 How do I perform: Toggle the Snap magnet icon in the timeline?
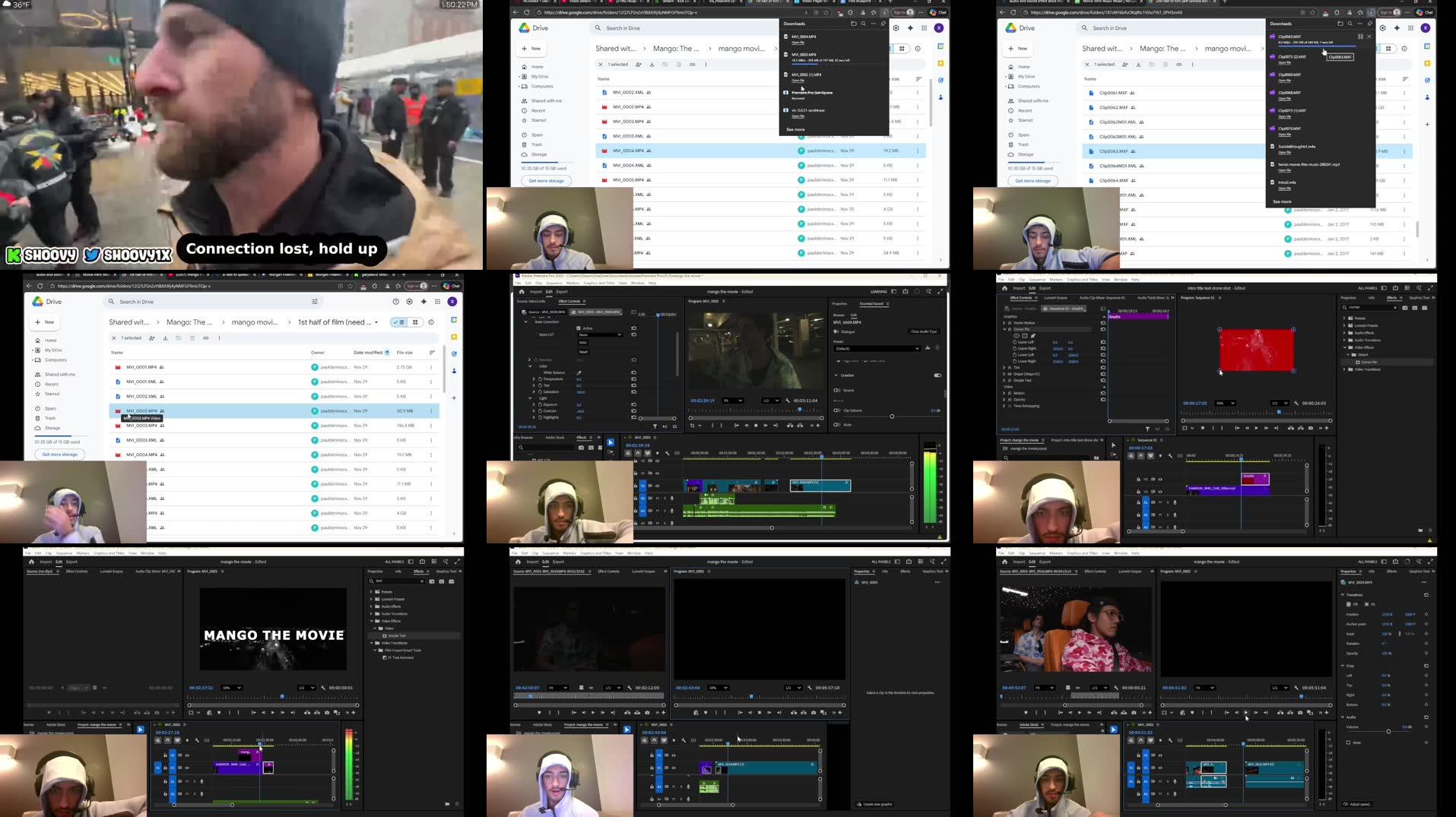[x=637, y=453]
